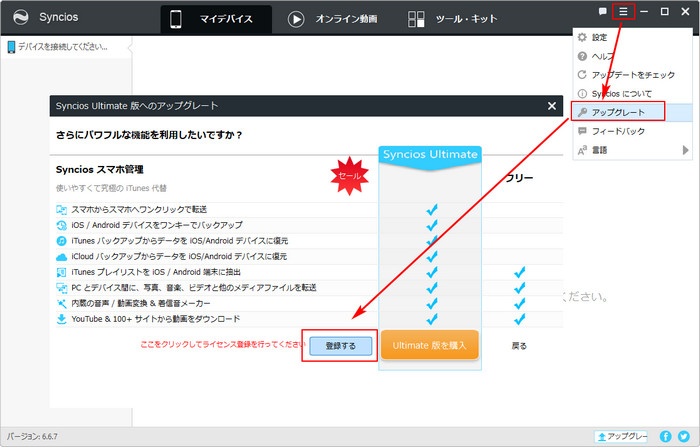The width and height of the screenshot is (700, 447).
Task: Click the 登録する button
Action: point(341,346)
